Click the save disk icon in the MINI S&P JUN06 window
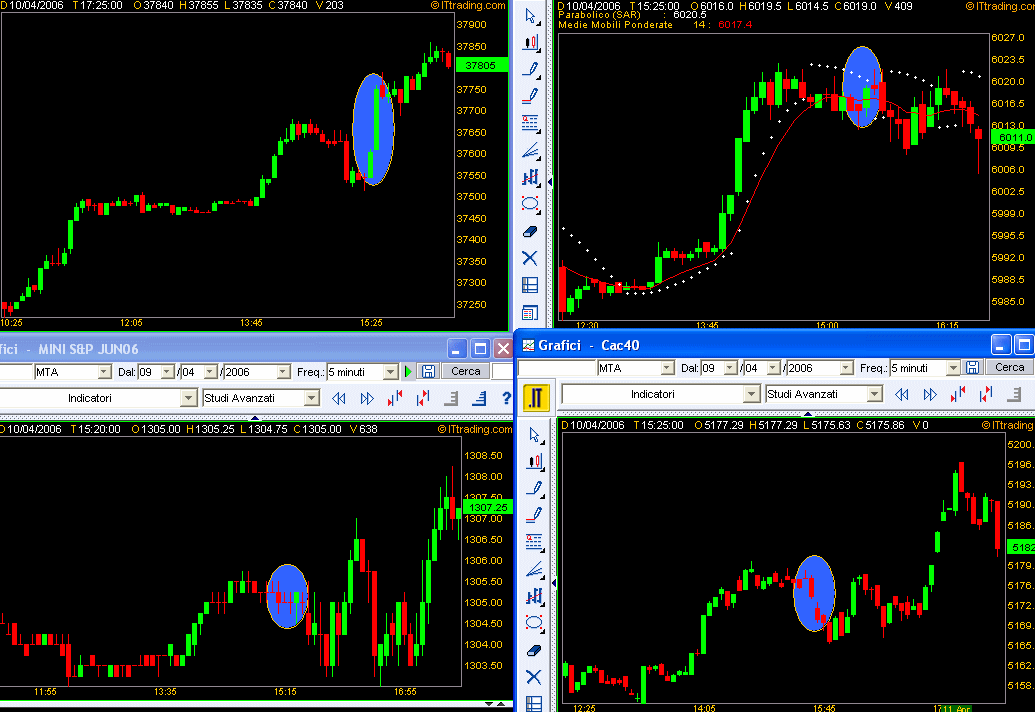The width and height of the screenshot is (1035, 712). coord(428,372)
